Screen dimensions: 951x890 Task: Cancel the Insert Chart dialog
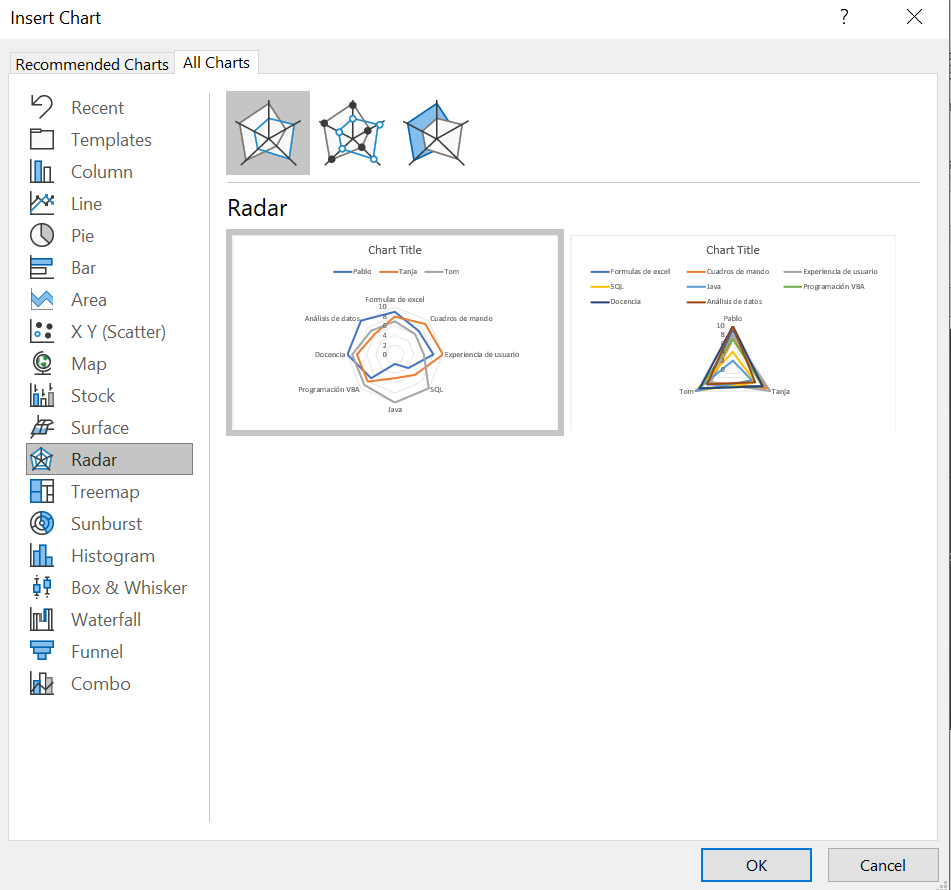click(882, 865)
